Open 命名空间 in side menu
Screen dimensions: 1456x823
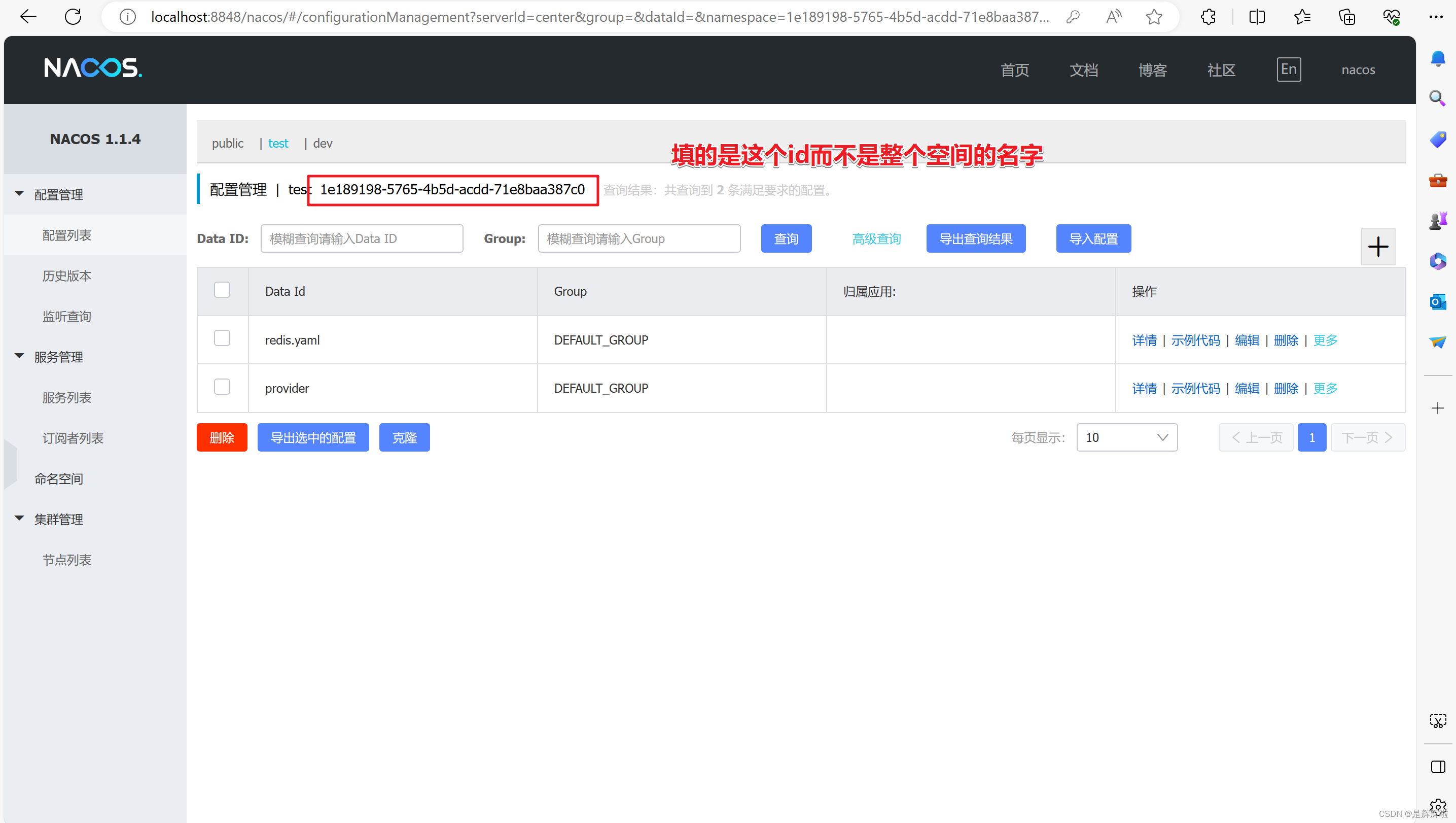coord(58,479)
